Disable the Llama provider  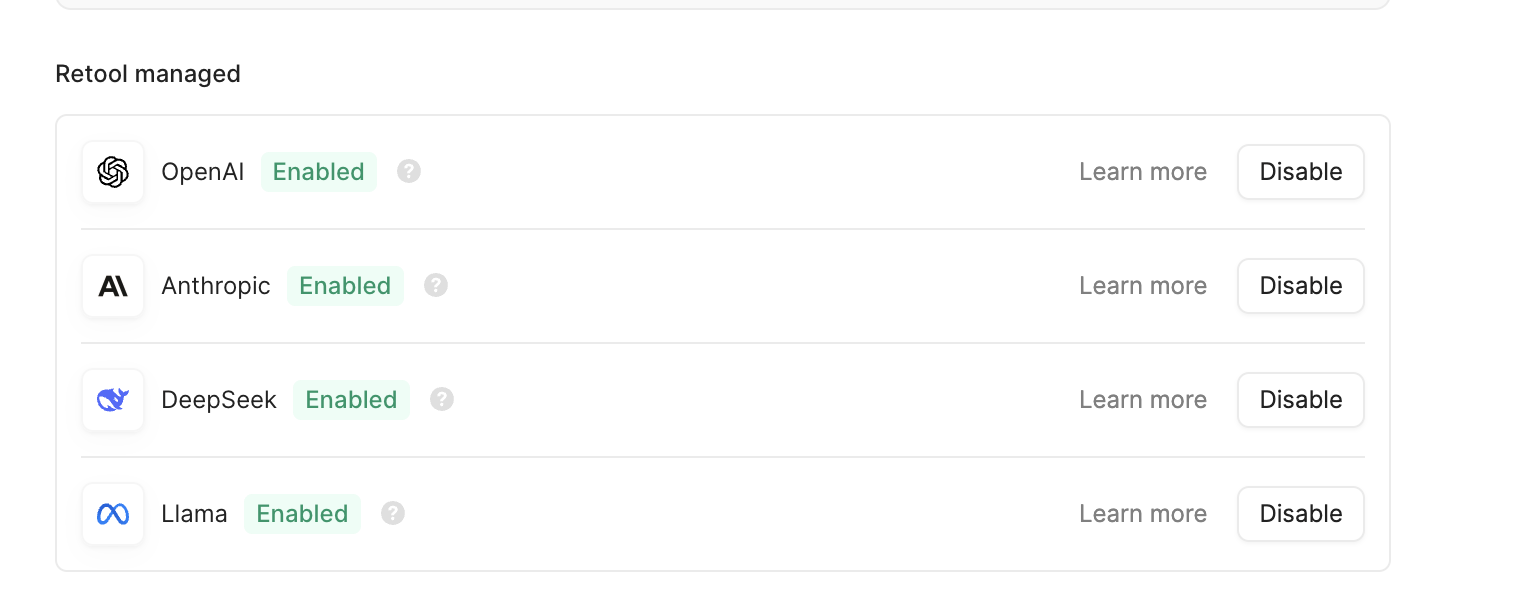click(1300, 514)
